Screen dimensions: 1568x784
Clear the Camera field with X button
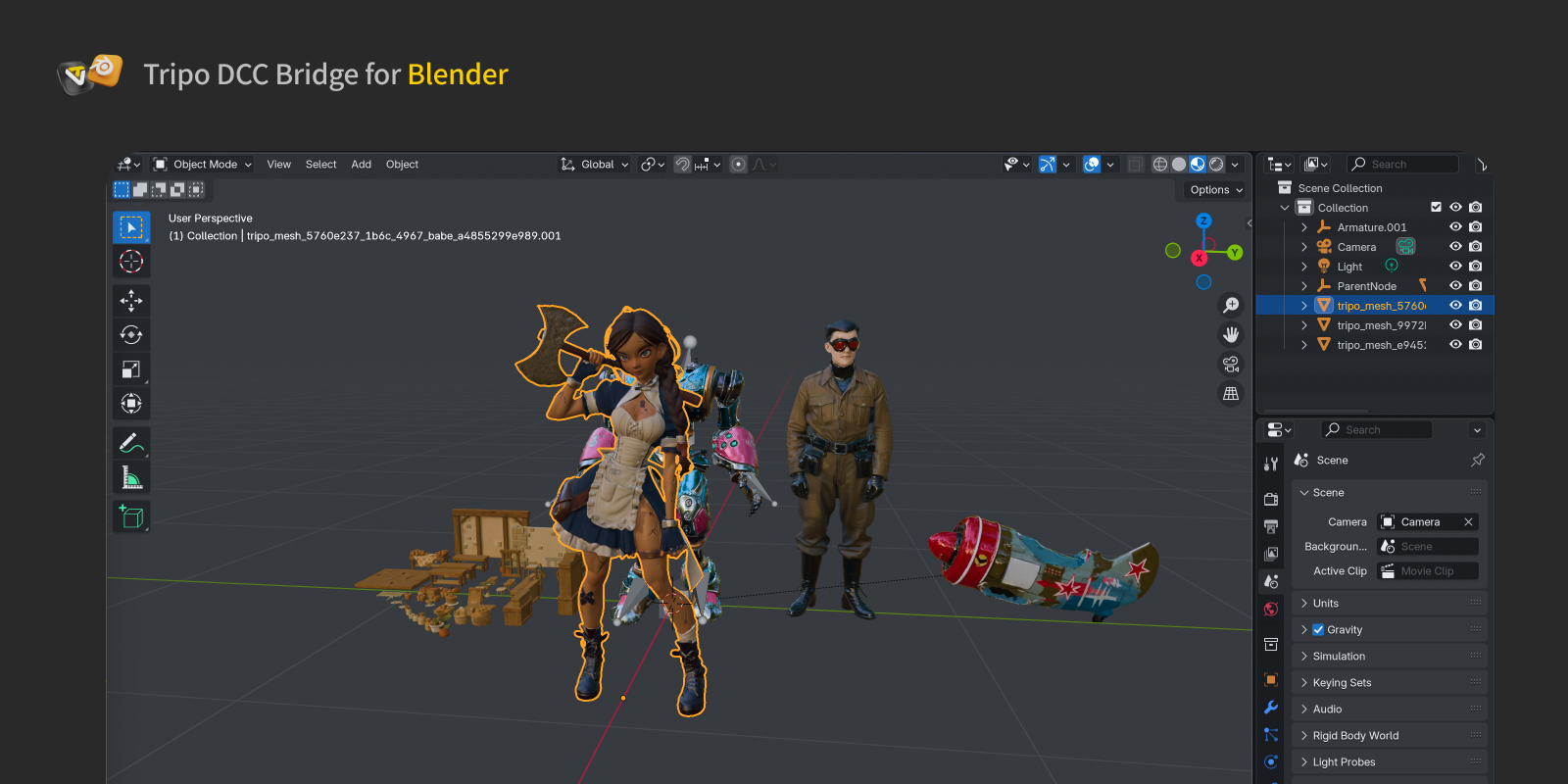click(1468, 522)
